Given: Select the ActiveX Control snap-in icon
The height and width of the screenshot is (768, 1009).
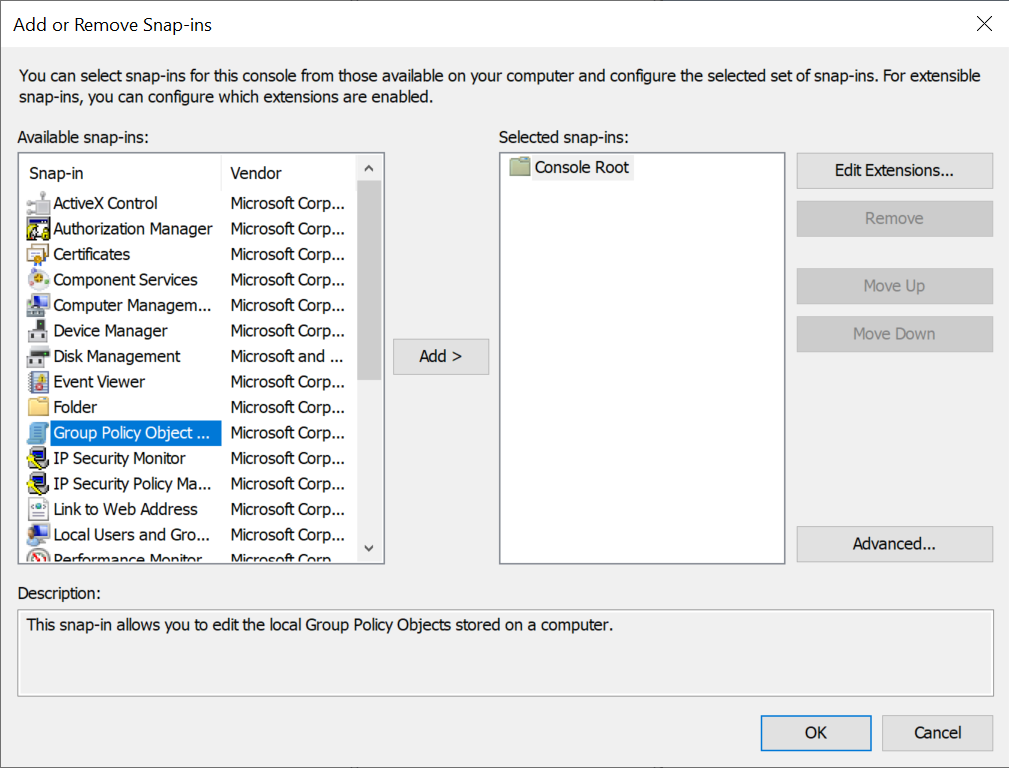Looking at the screenshot, I should coord(38,203).
